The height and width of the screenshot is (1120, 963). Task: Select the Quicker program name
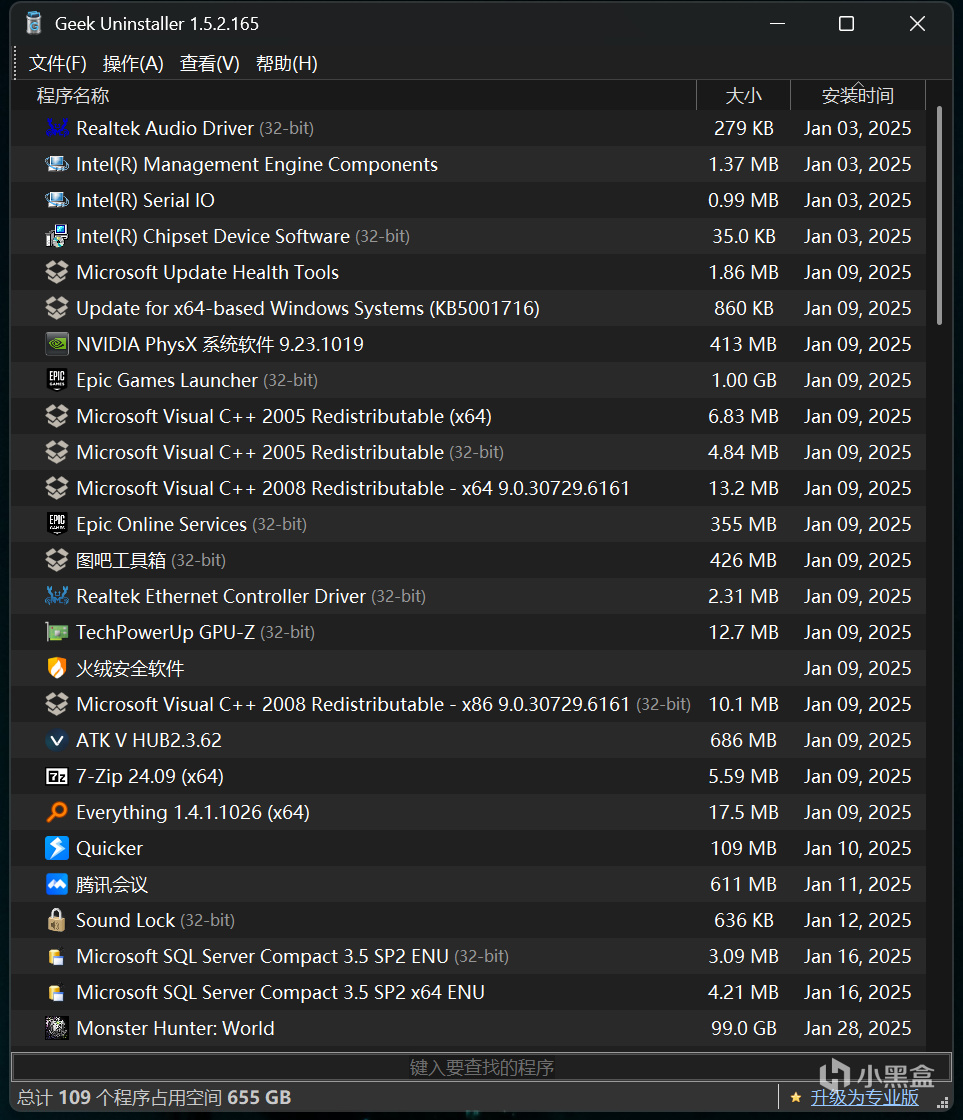(109, 848)
